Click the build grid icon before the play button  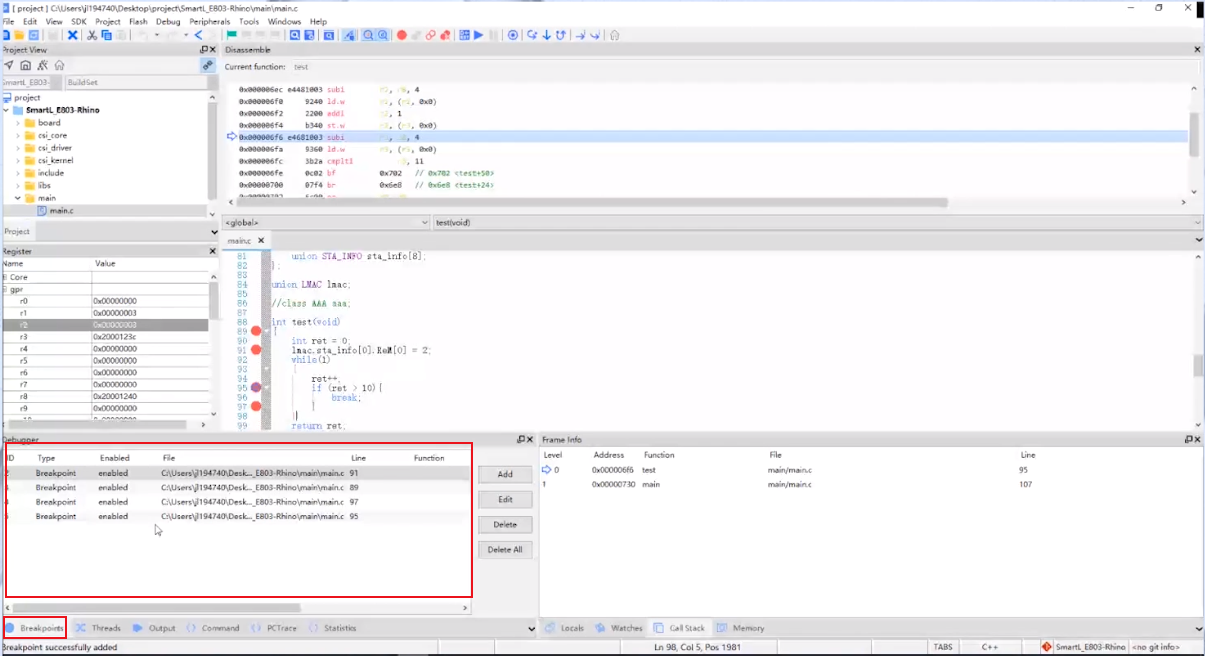(464, 35)
